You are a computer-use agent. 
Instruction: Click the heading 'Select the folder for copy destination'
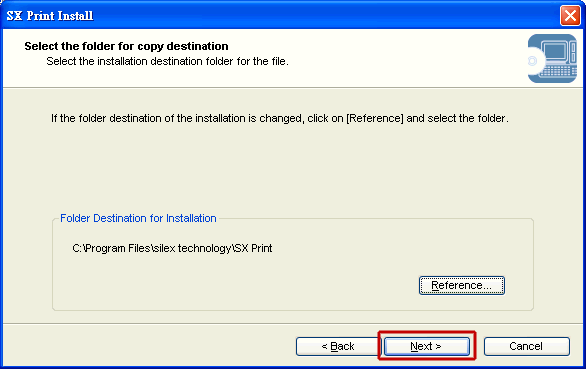tap(126, 46)
